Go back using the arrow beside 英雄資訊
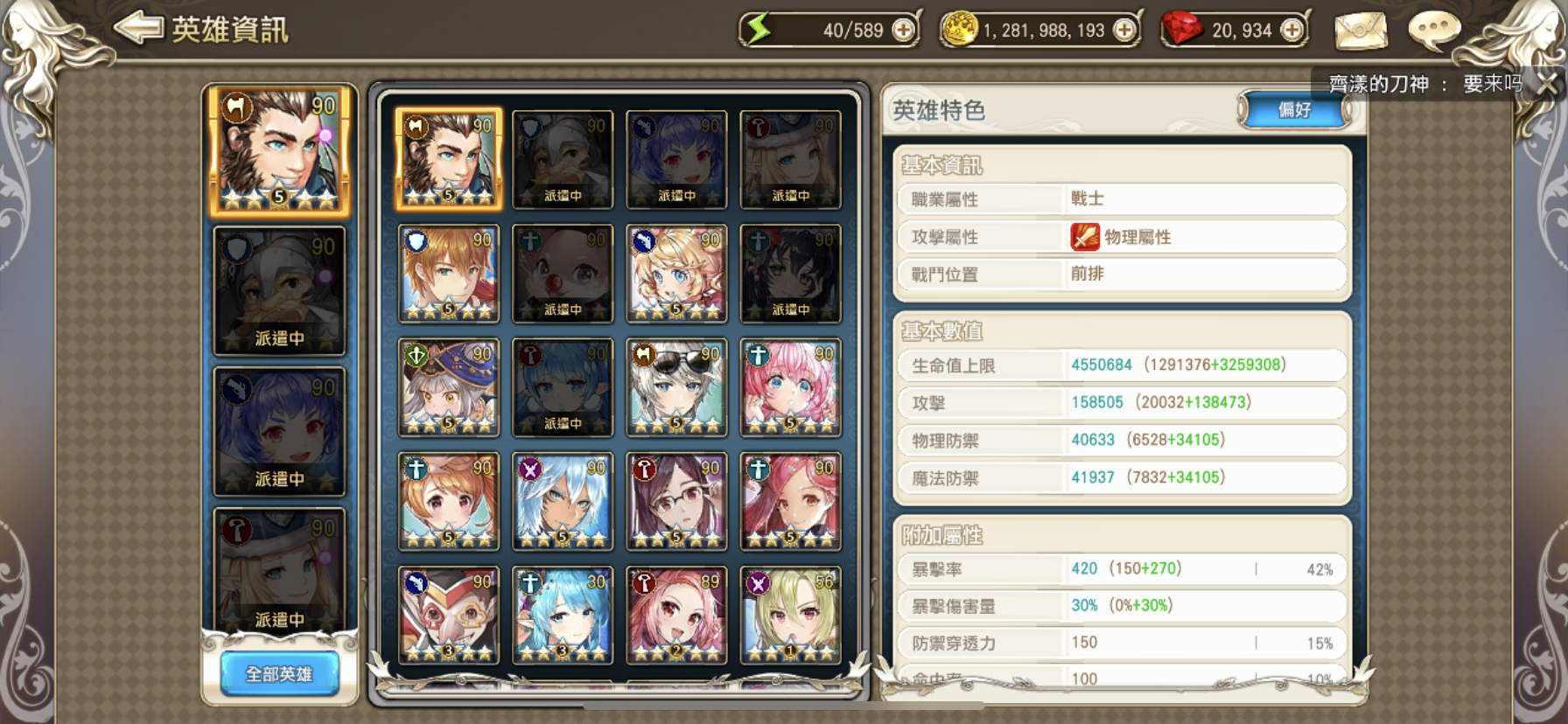The height and width of the screenshot is (724, 1568). pos(137,28)
